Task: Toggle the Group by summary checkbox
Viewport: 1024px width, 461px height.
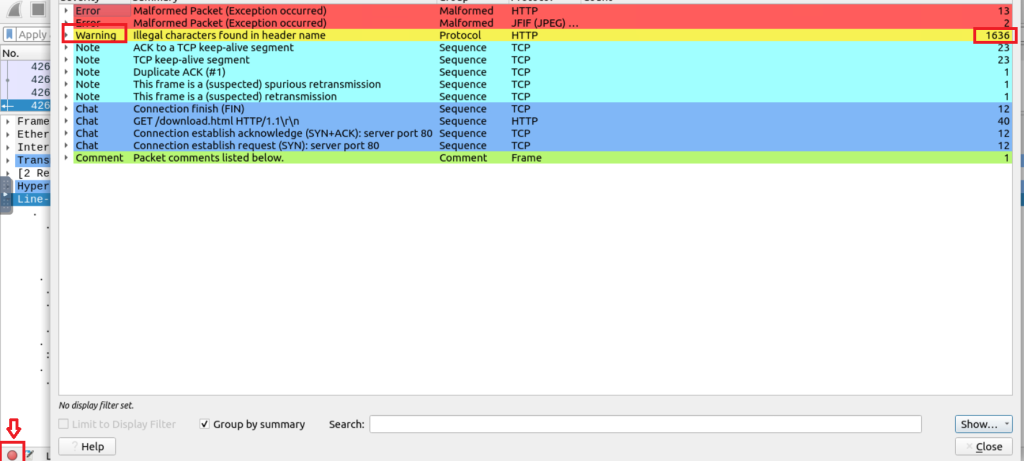Action: [206, 424]
